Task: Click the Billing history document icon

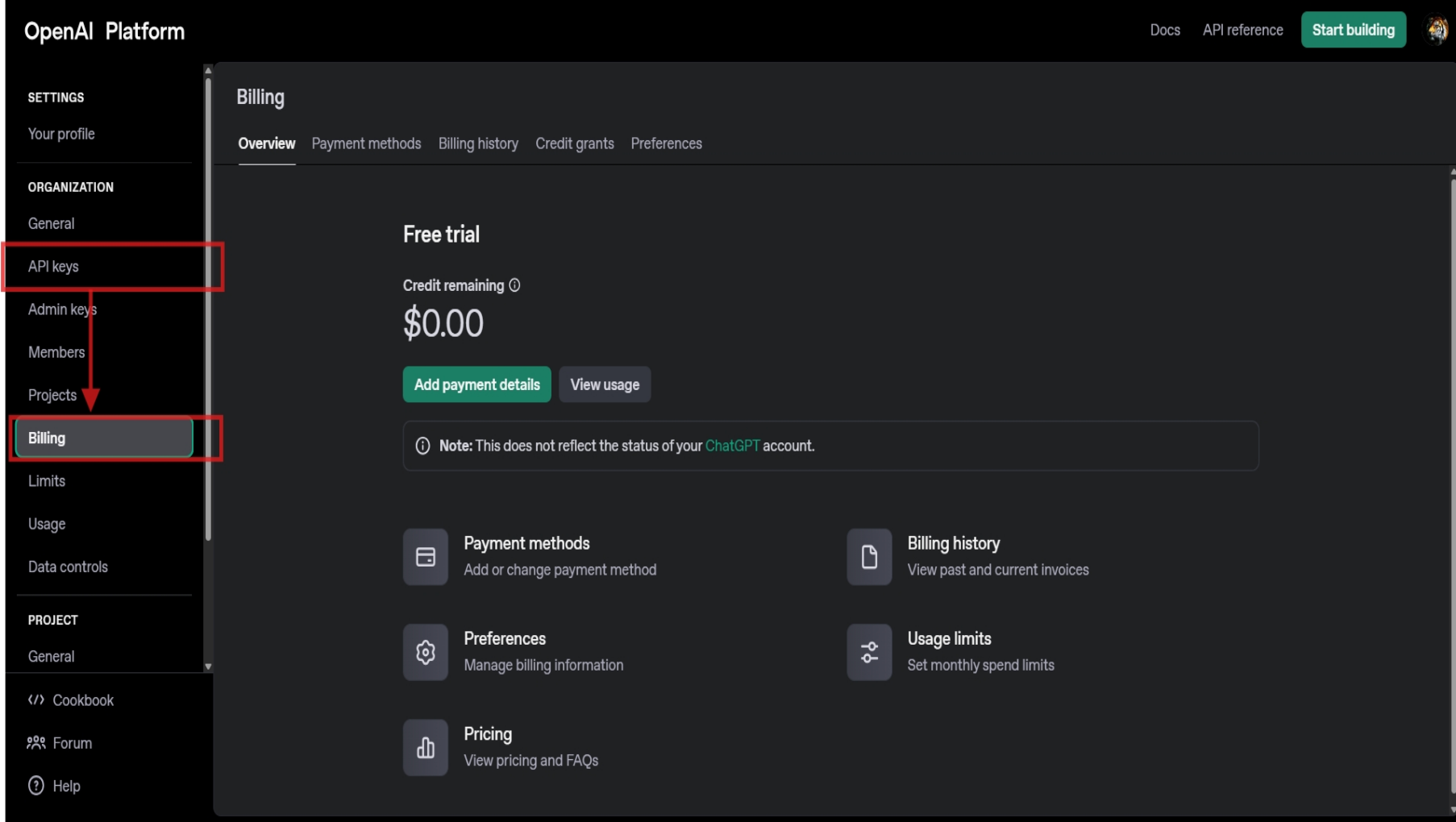Action: click(x=869, y=557)
